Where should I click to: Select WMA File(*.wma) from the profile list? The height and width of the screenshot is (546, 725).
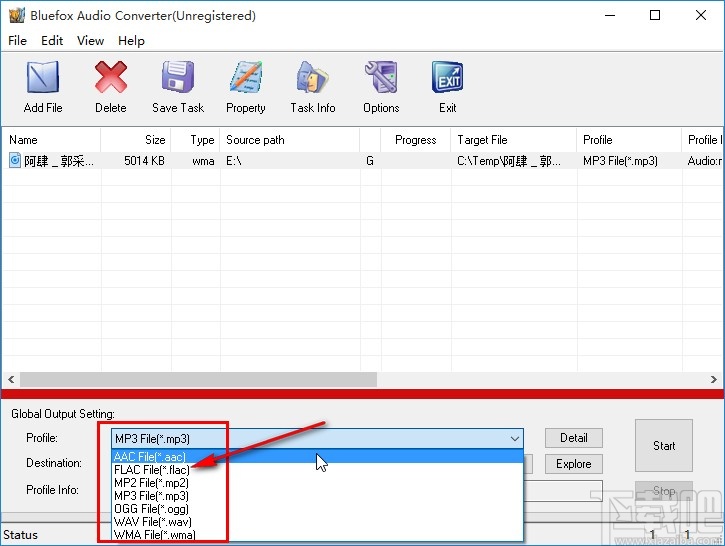tap(317, 534)
